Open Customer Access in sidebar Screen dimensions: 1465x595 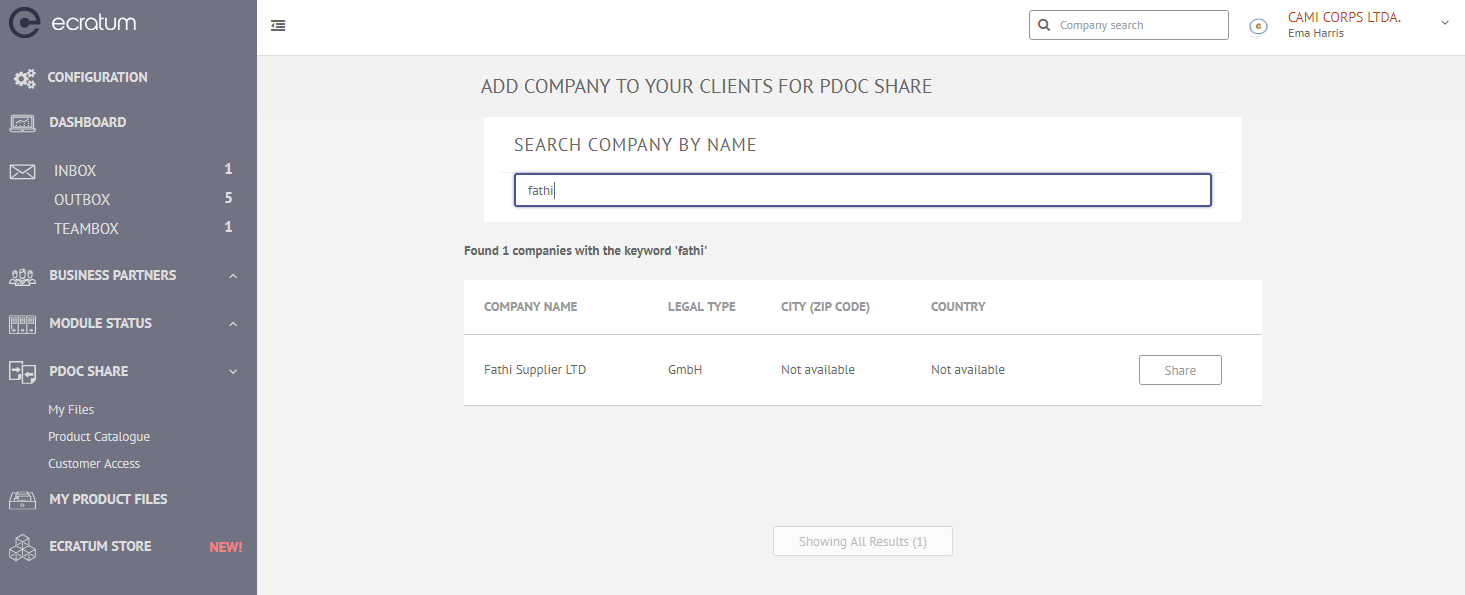94,464
